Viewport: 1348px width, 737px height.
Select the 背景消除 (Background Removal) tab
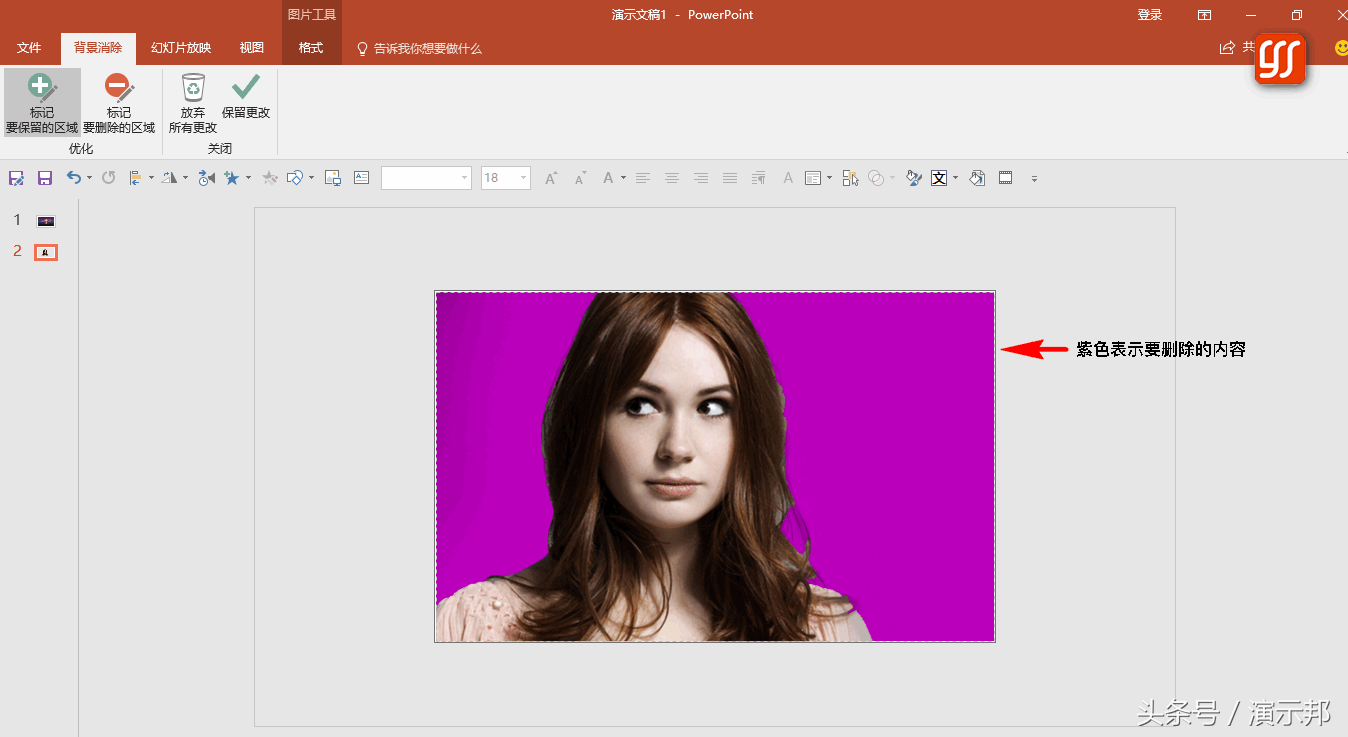pyautogui.click(x=98, y=48)
